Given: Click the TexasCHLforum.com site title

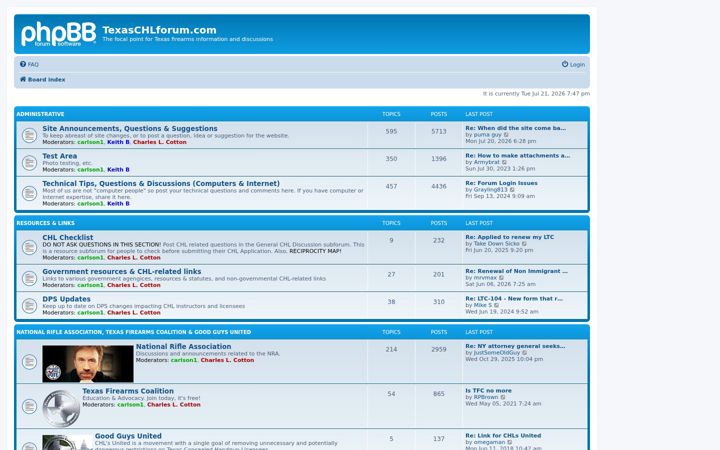Looking at the screenshot, I should [x=159, y=30].
